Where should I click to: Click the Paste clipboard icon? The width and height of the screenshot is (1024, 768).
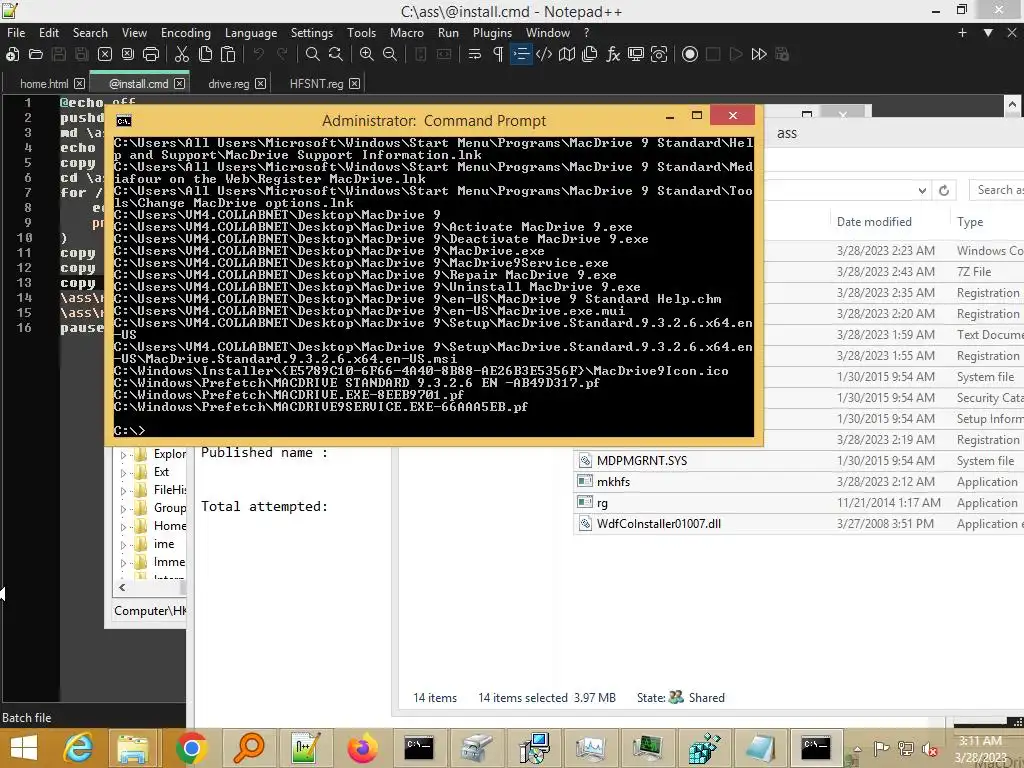coord(228,54)
